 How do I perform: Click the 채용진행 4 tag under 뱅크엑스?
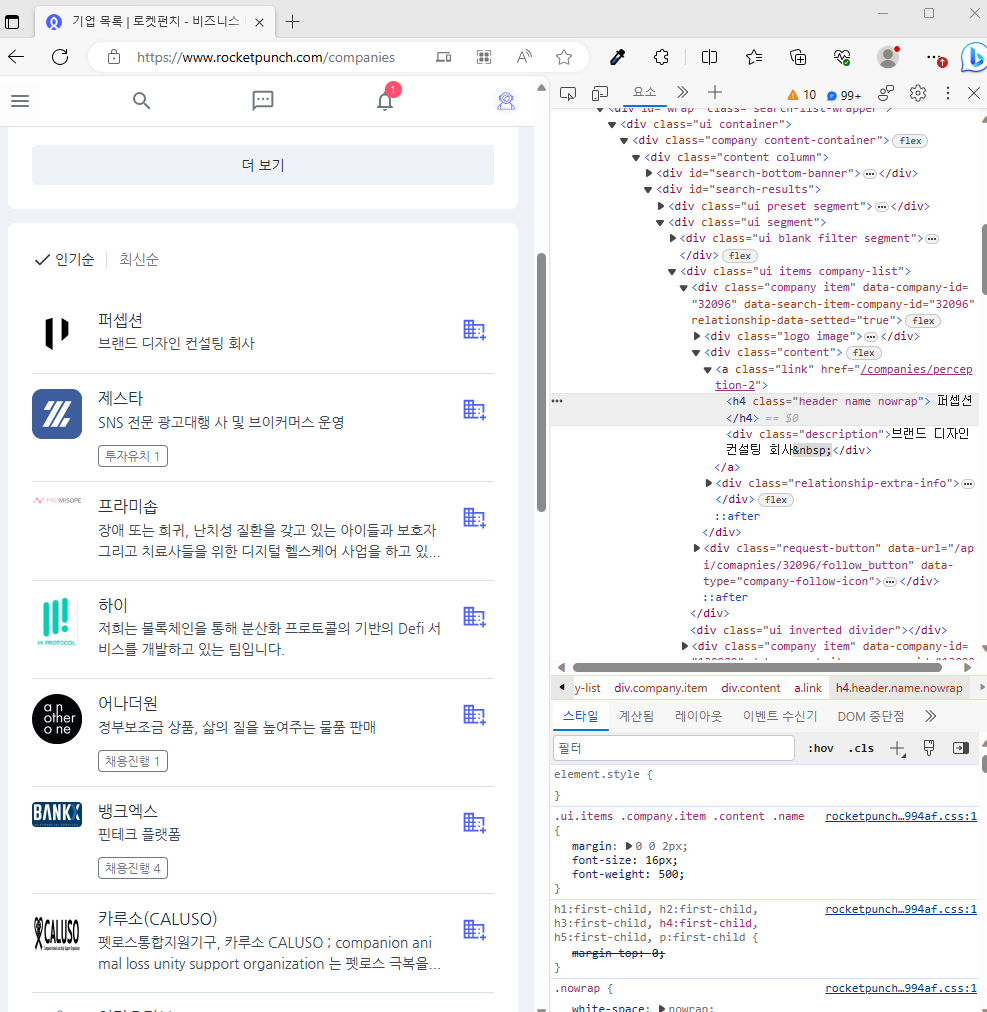click(133, 868)
